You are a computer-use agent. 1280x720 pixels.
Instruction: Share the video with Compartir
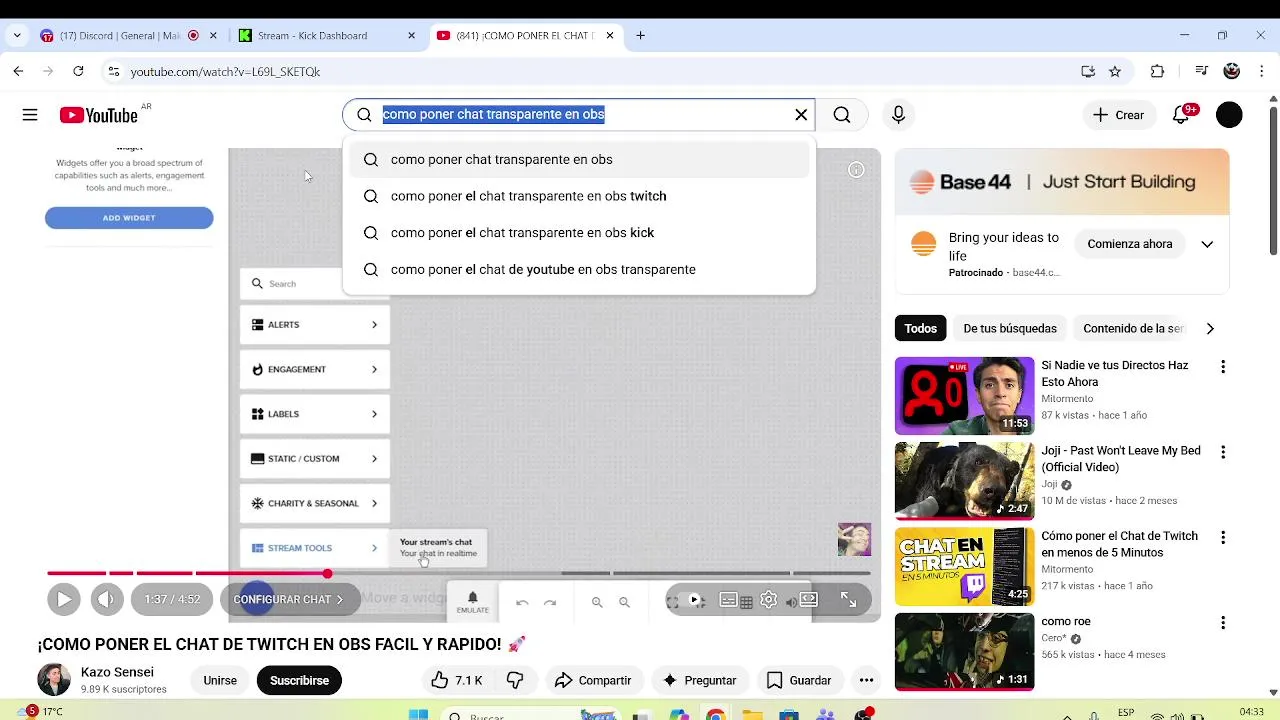pos(593,680)
